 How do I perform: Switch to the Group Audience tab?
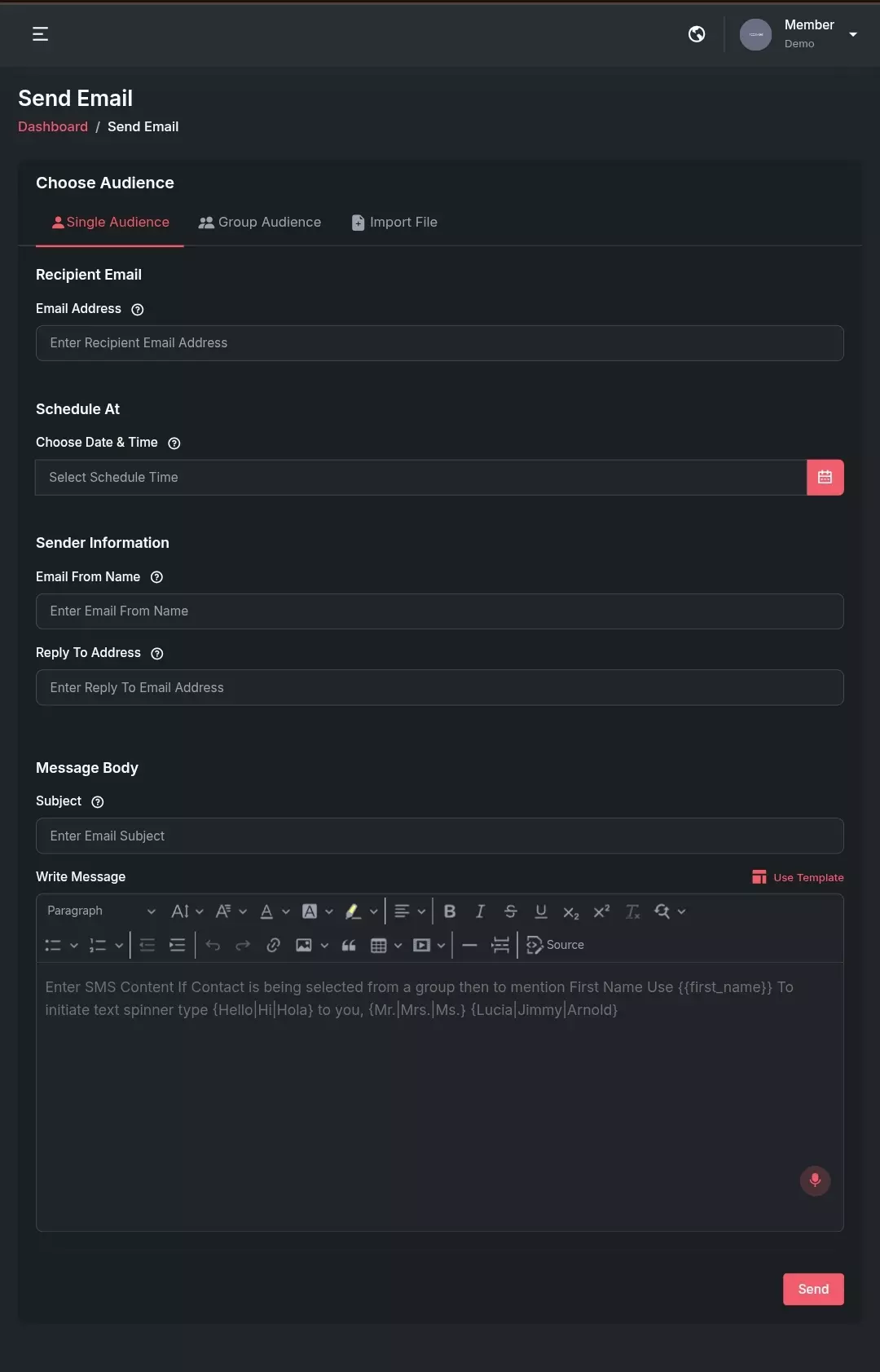260,222
